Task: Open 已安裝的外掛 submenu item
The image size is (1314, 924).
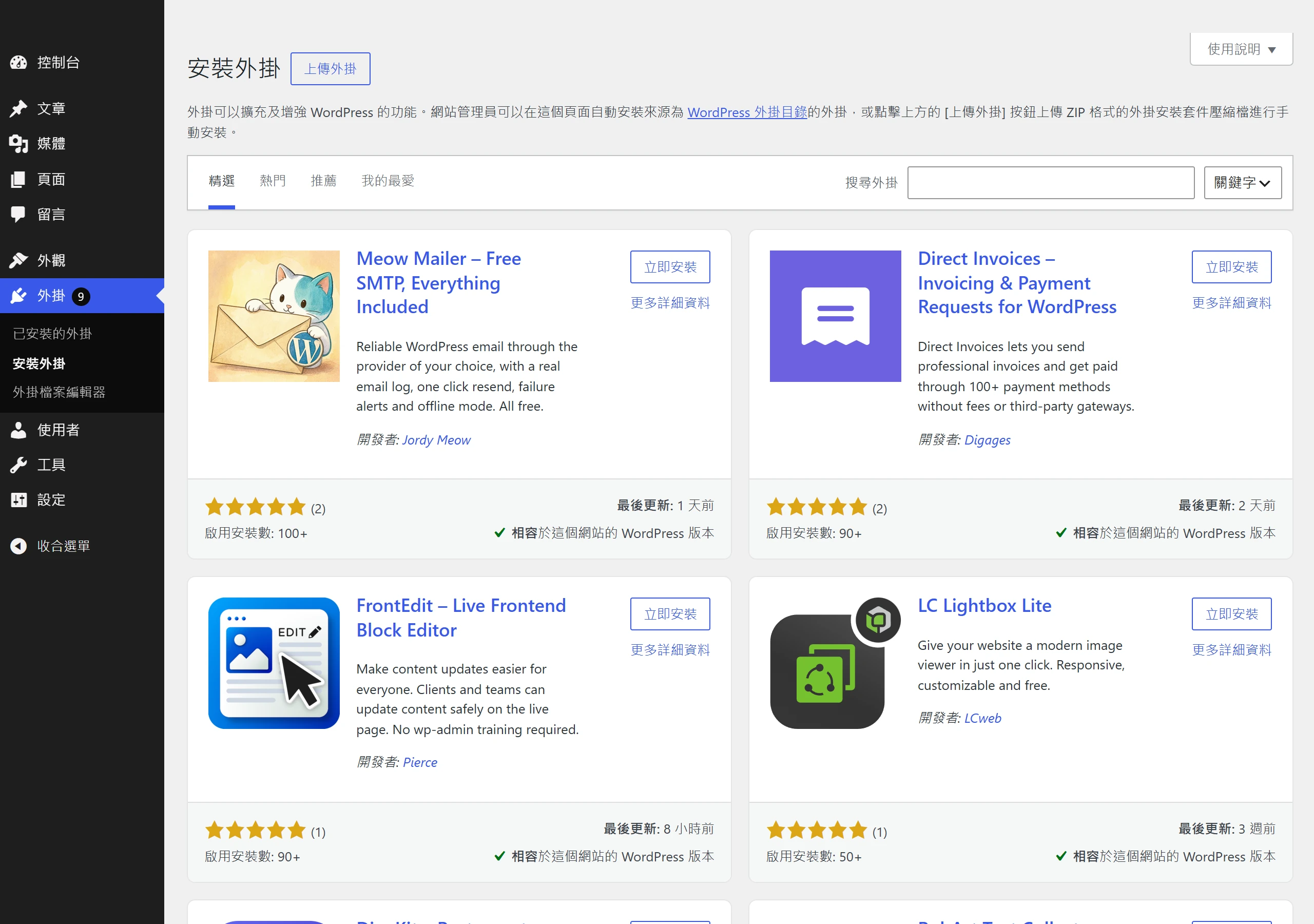Action: (52, 334)
